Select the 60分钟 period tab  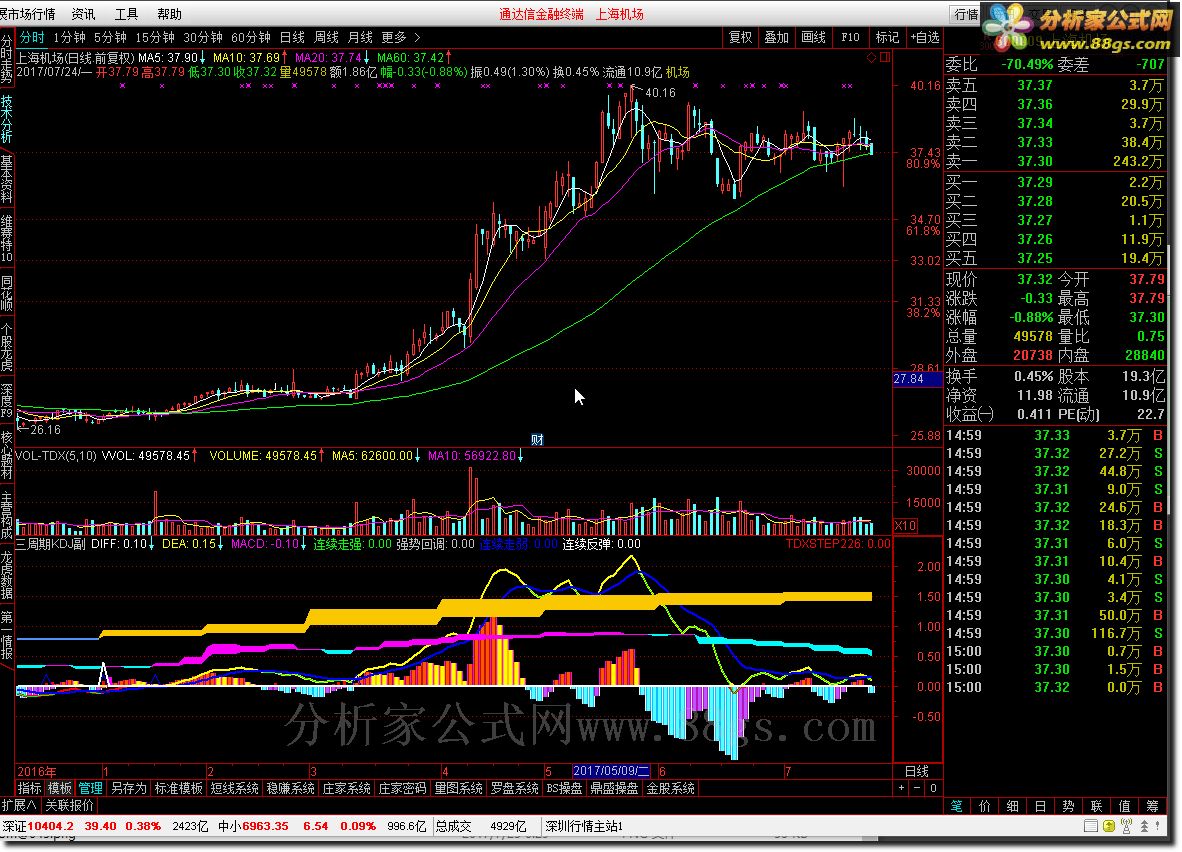pos(250,37)
